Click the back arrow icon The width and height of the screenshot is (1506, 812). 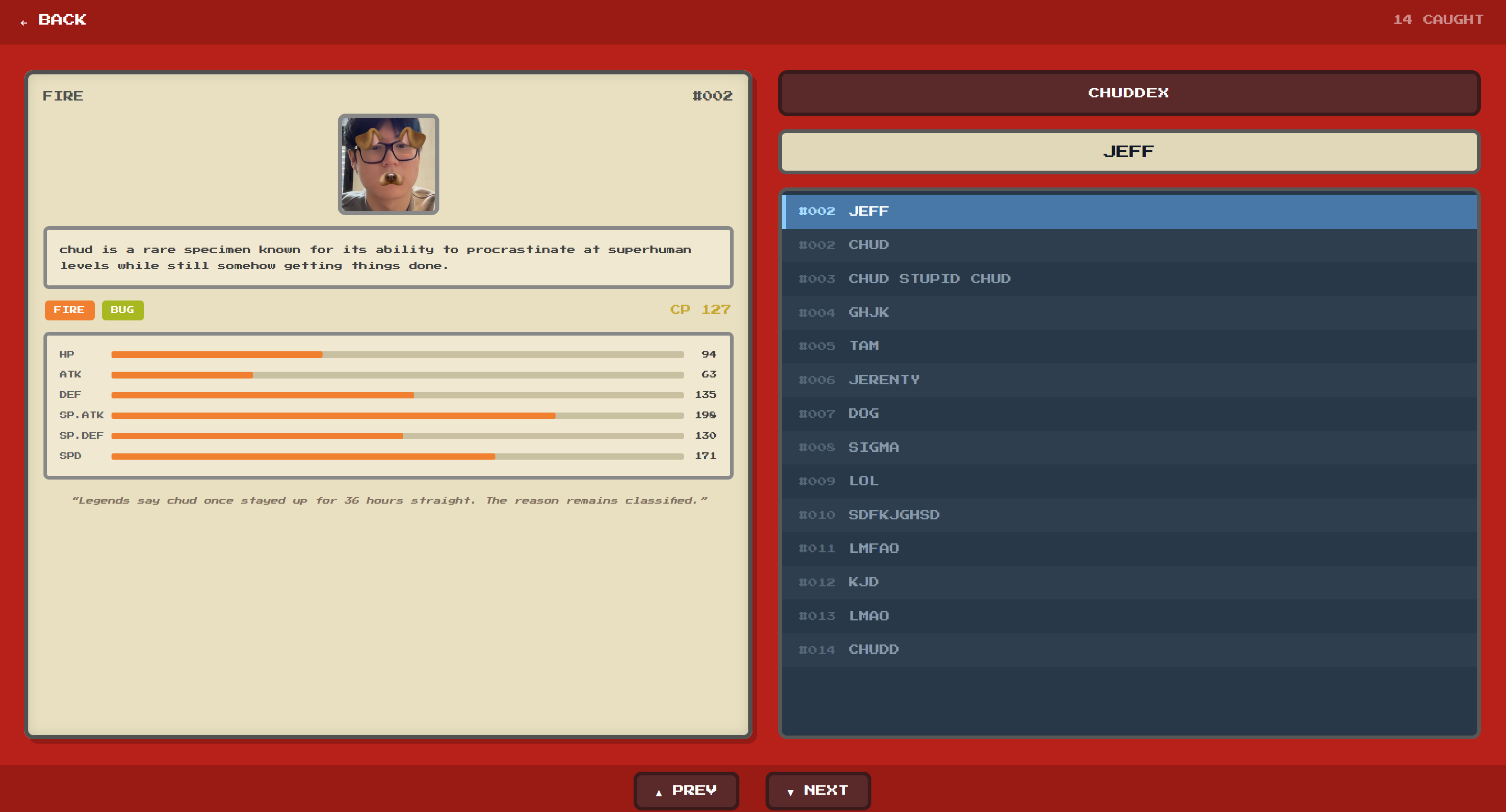point(24,22)
